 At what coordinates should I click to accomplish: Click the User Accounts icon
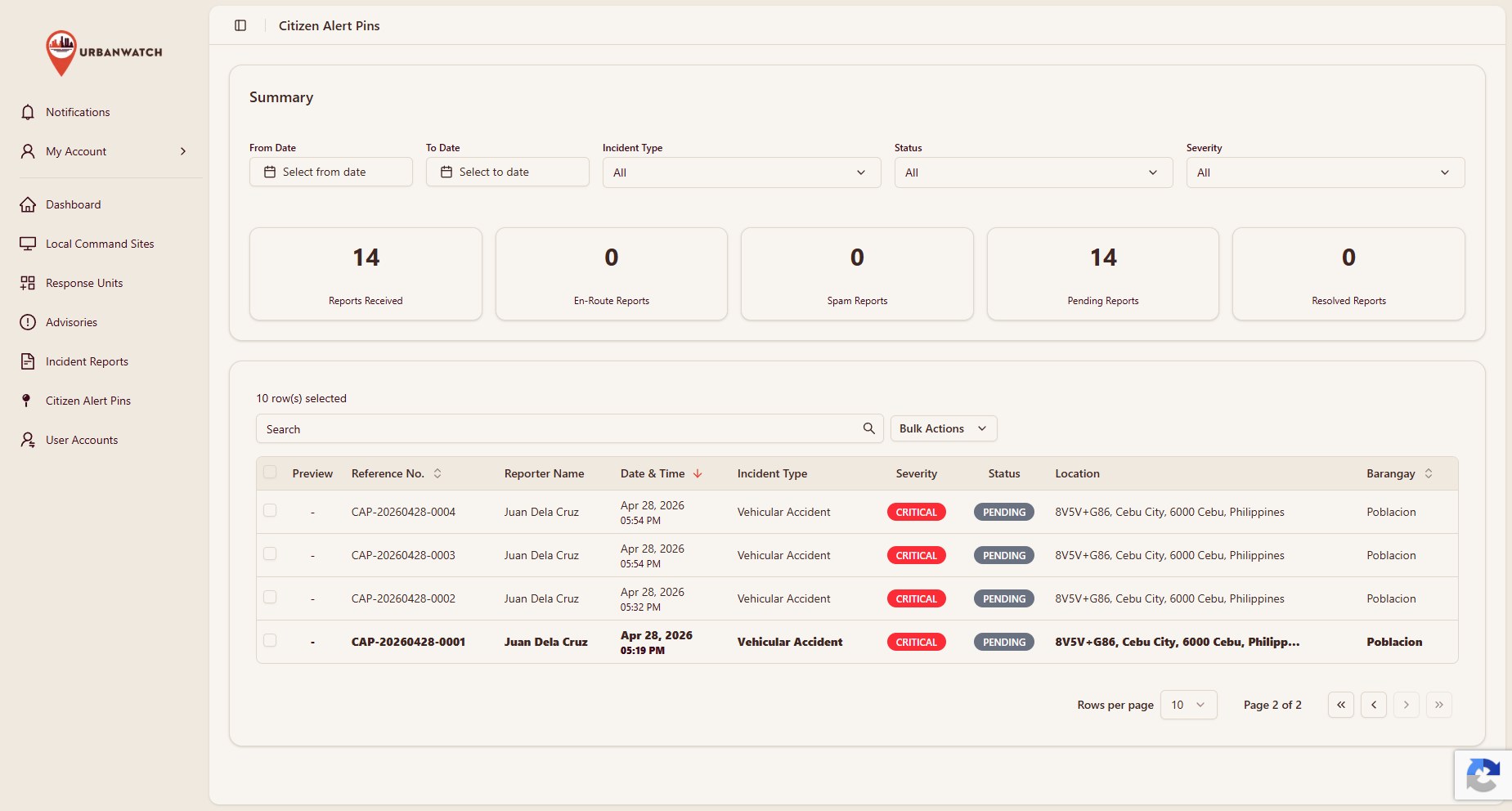point(28,440)
